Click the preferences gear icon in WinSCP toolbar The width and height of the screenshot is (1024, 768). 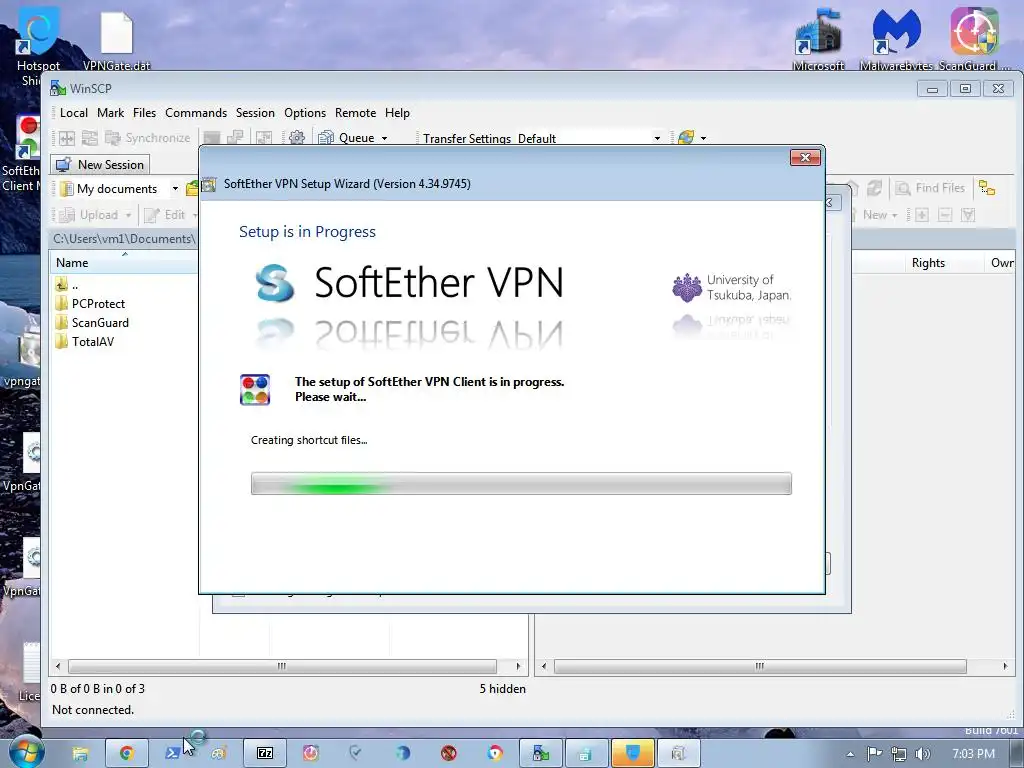pyautogui.click(x=296, y=138)
